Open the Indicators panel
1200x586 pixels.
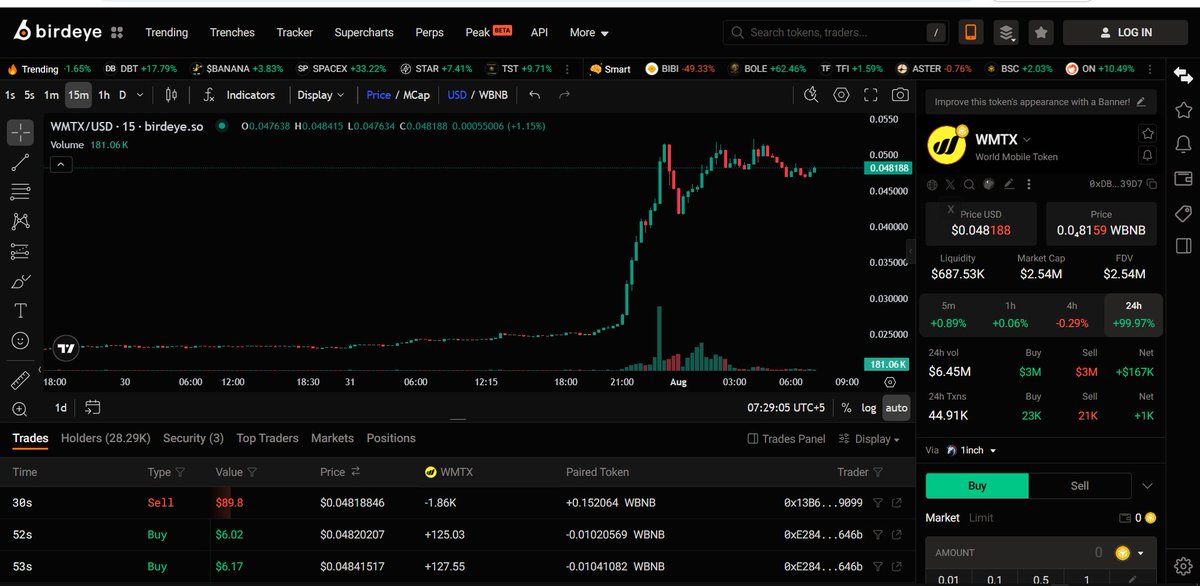pyautogui.click(x=240, y=95)
